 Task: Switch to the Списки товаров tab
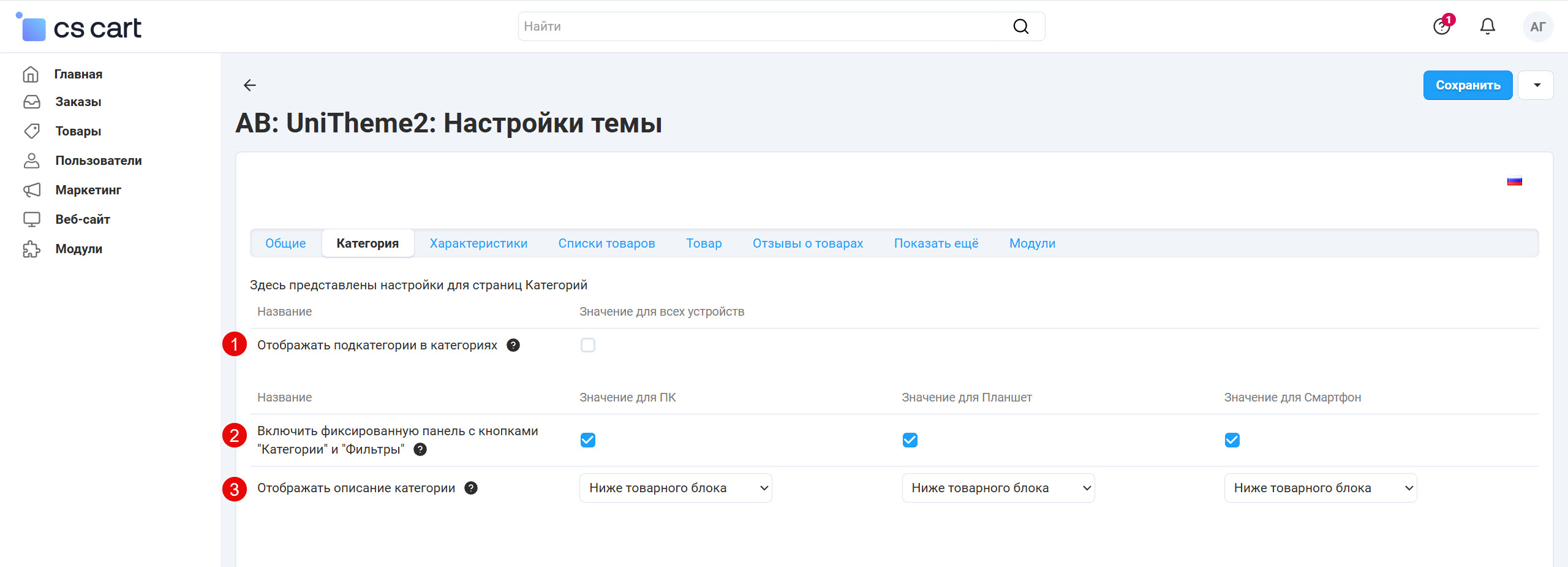click(x=606, y=243)
